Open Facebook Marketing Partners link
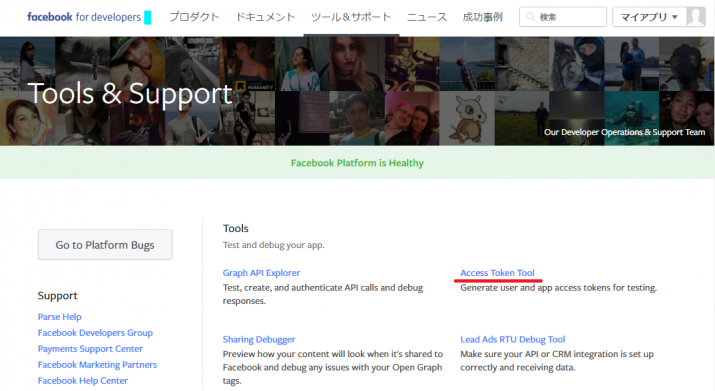 97,365
